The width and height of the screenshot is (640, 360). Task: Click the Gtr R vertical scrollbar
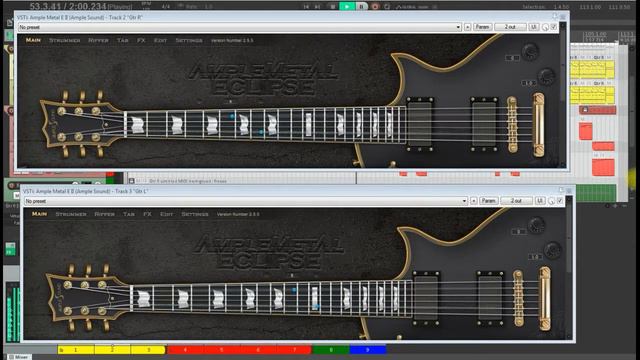(x=563, y=94)
